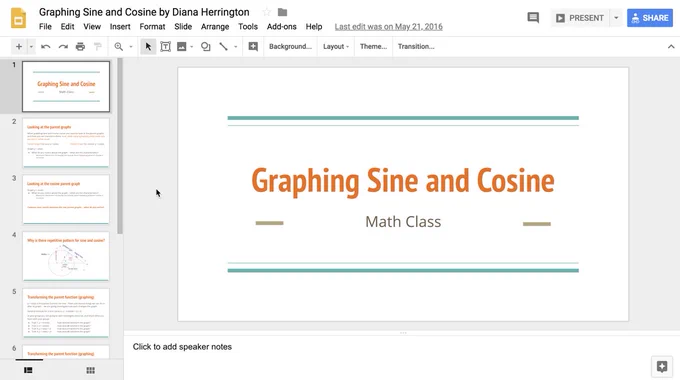Open the Edit menu
The height and width of the screenshot is (380, 680).
coord(67,26)
